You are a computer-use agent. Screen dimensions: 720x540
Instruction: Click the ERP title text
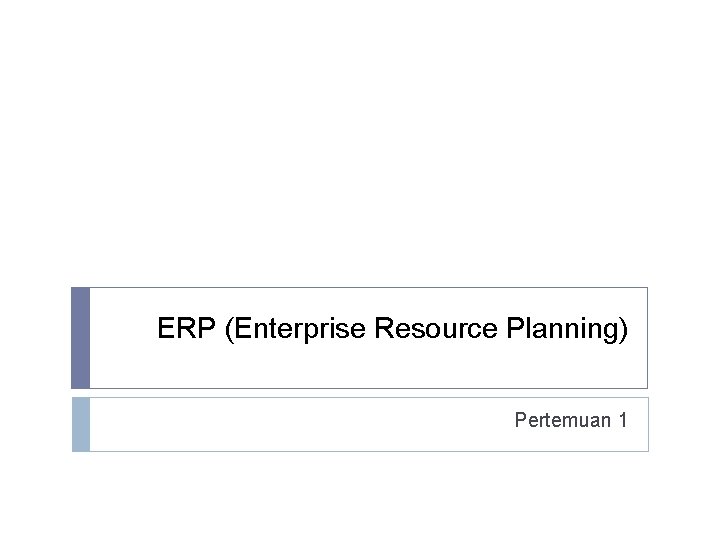click(392, 329)
